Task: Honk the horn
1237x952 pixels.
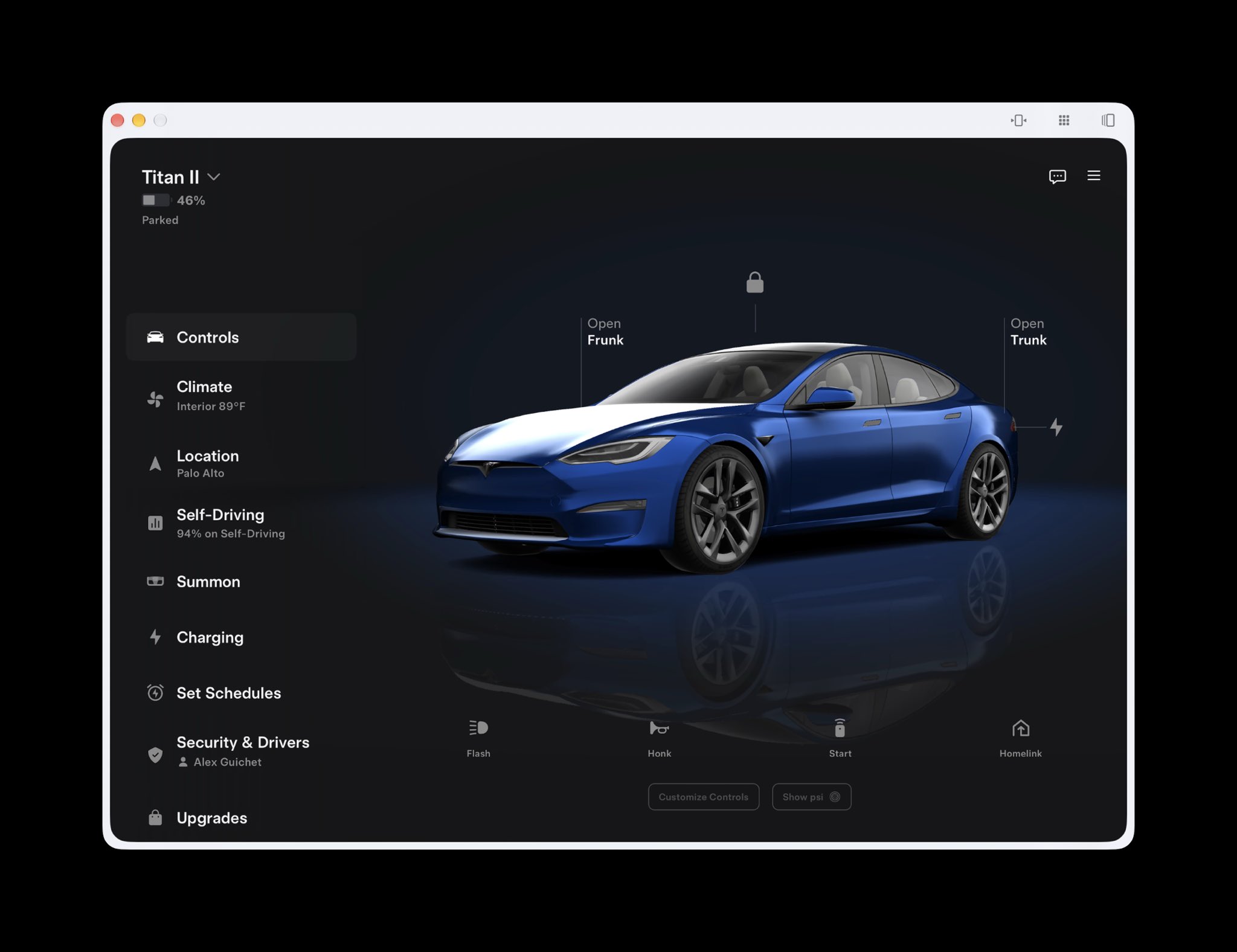Action: point(659,738)
